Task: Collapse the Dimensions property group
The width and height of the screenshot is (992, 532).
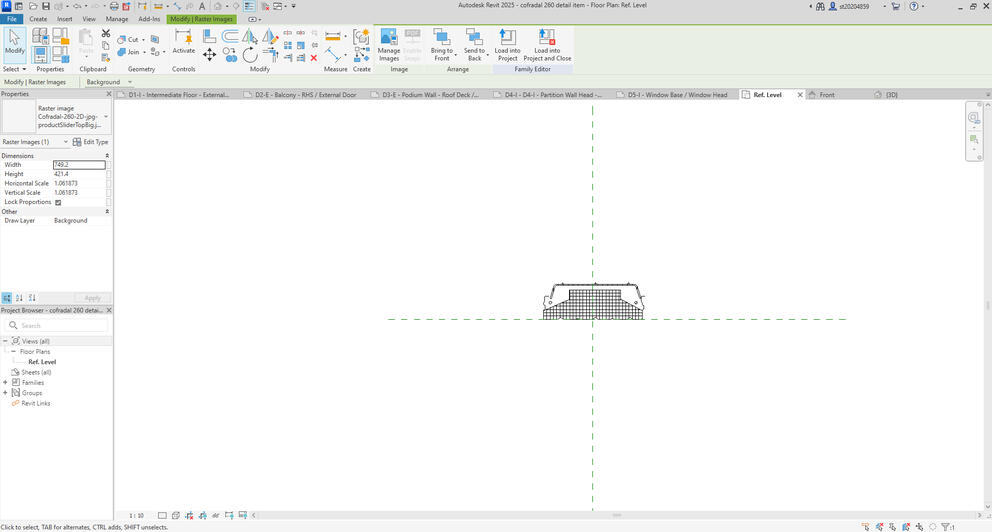Action: tap(107, 156)
